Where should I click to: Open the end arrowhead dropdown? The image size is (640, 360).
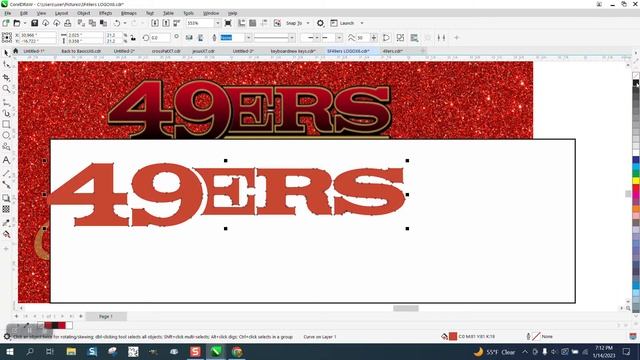[339, 38]
